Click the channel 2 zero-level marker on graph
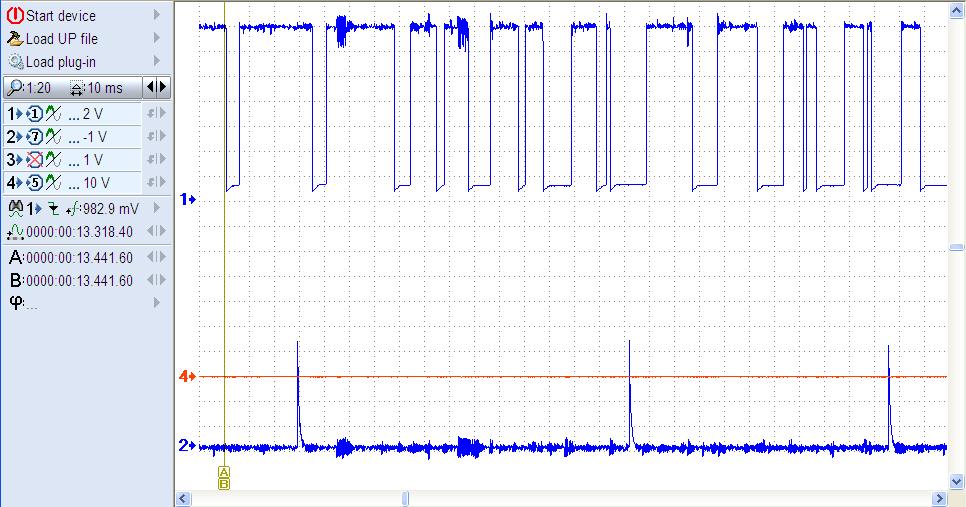This screenshot has height=507, width=966. pyautogui.click(x=187, y=445)
